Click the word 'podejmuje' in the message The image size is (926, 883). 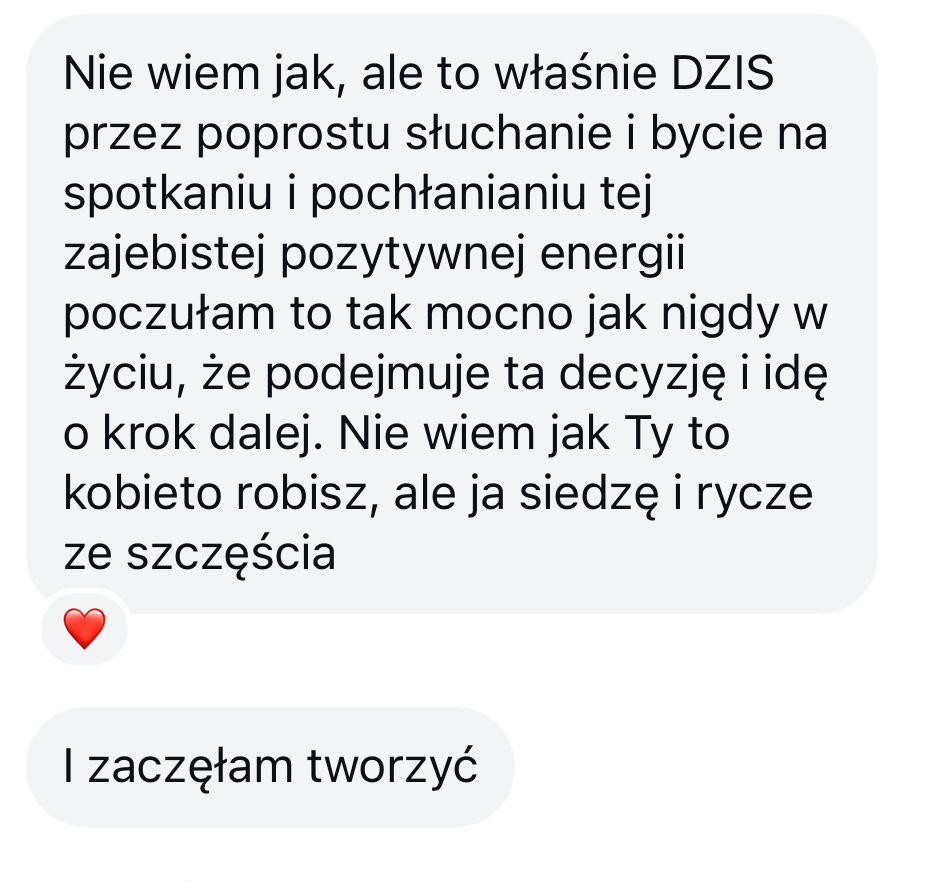point(377,376)
